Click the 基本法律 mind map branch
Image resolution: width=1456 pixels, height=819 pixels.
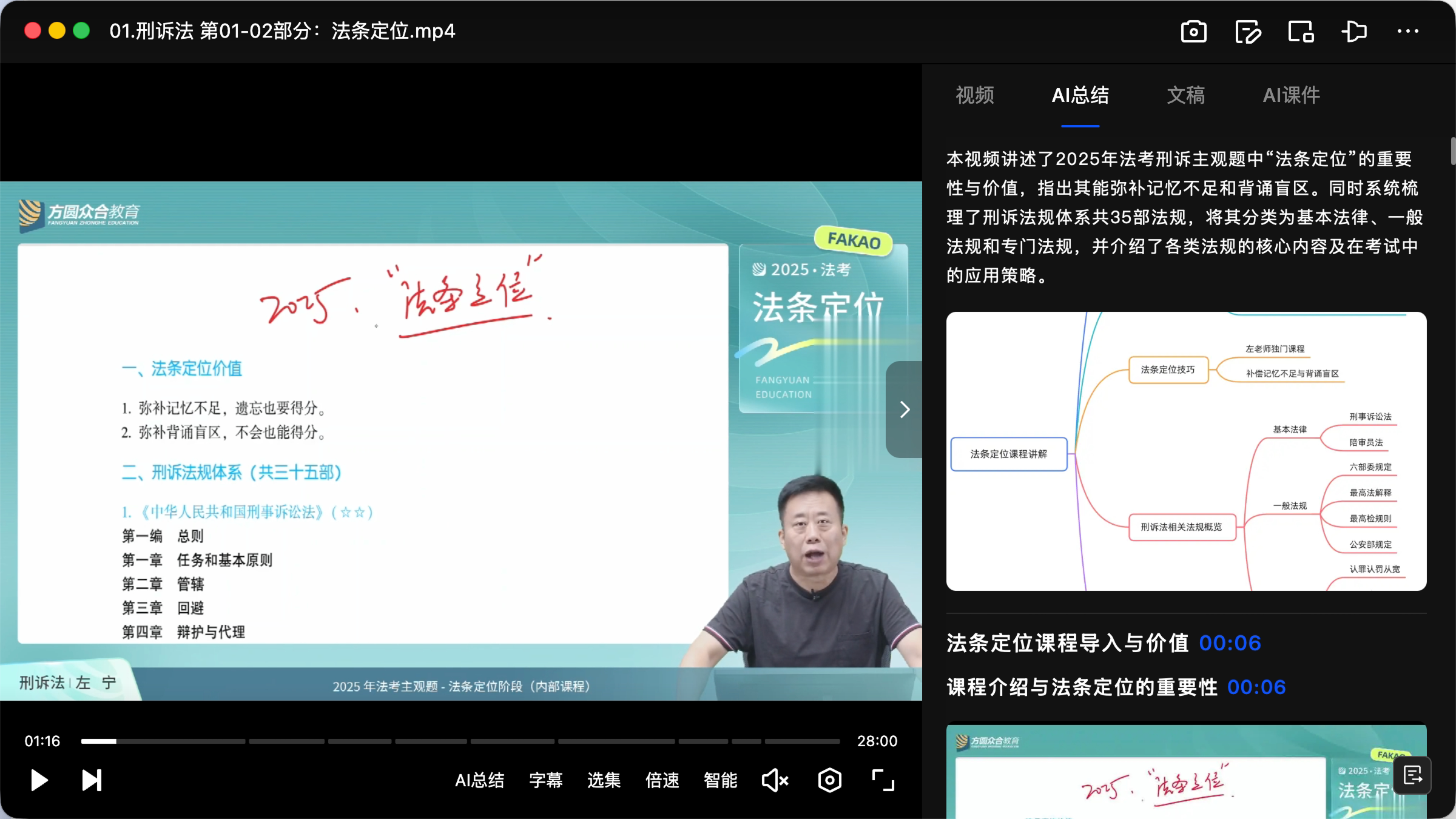pyautogui.click(x=1290, y=430)
